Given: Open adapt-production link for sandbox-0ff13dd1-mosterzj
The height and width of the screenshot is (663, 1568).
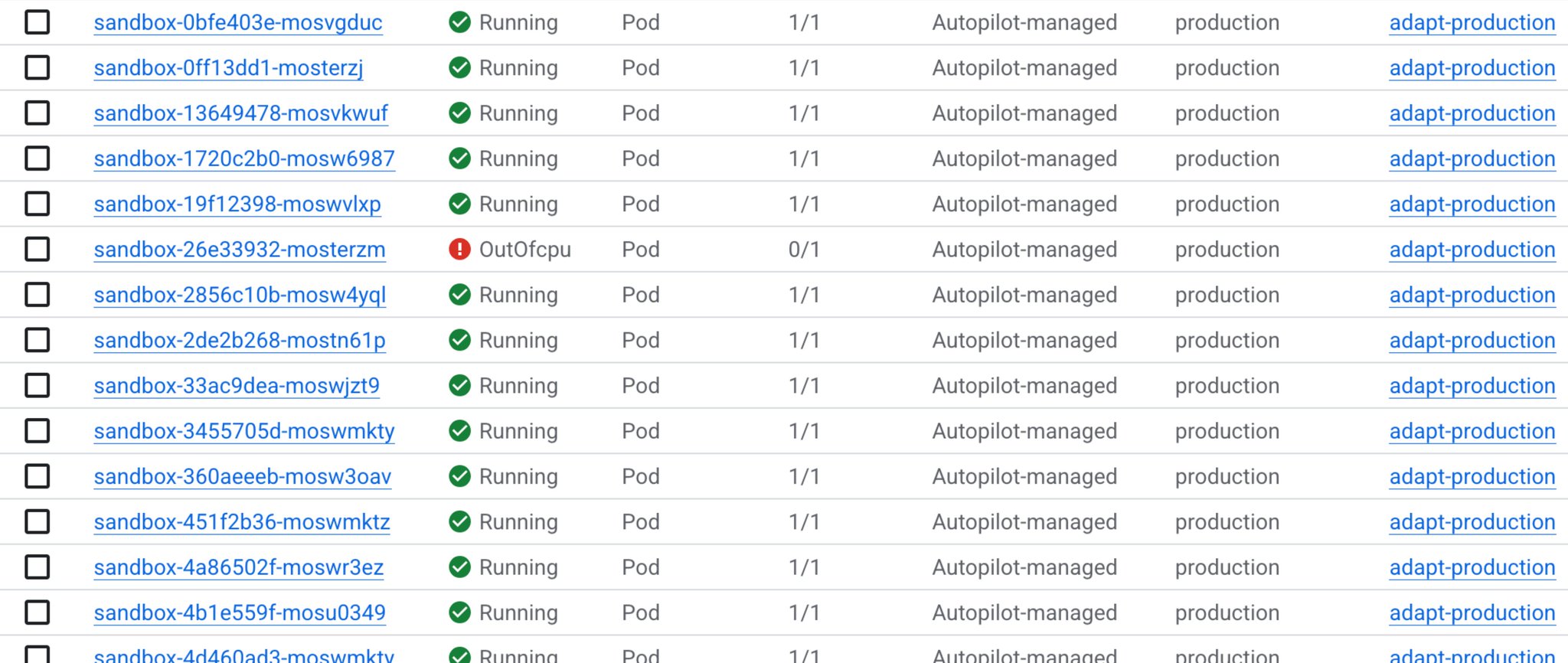Looking at the screenshot, I should click(x=1472, y=68).
